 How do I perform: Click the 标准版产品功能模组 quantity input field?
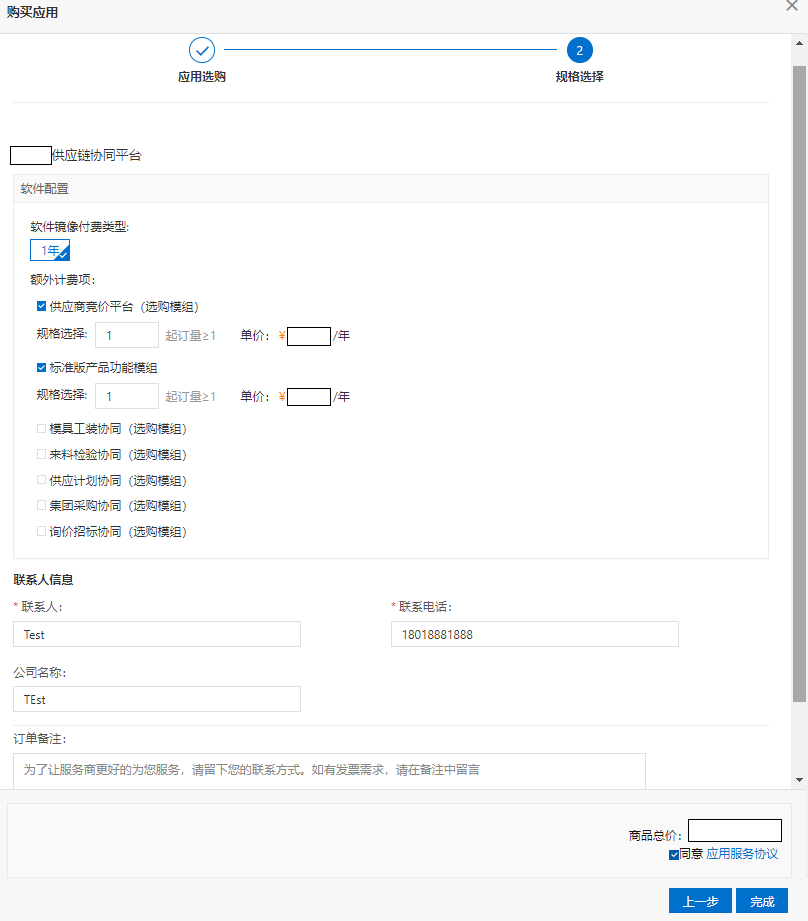pyautogui.click(x=127, y=396)
